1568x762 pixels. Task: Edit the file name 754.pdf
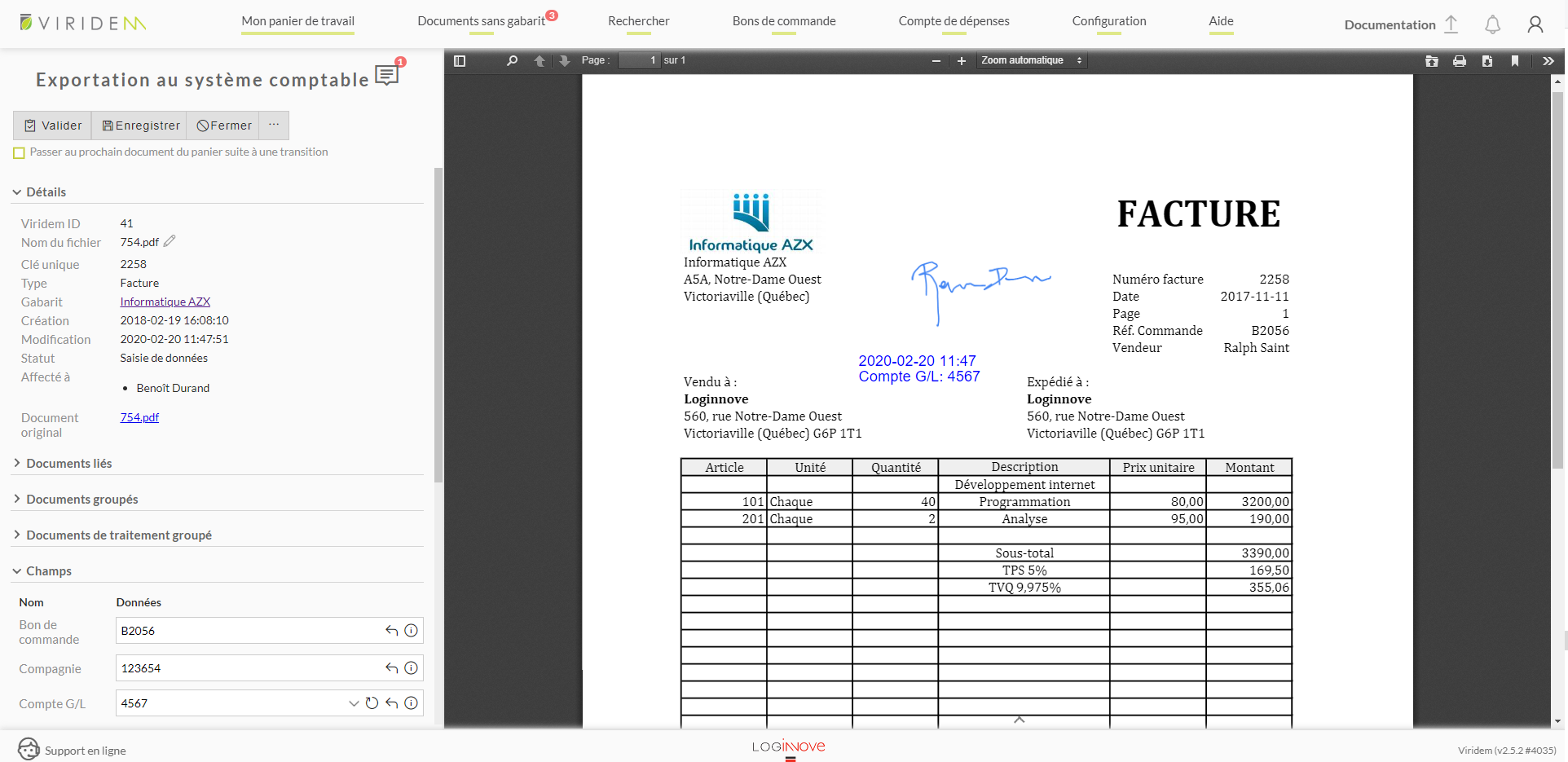coord(170,241)
